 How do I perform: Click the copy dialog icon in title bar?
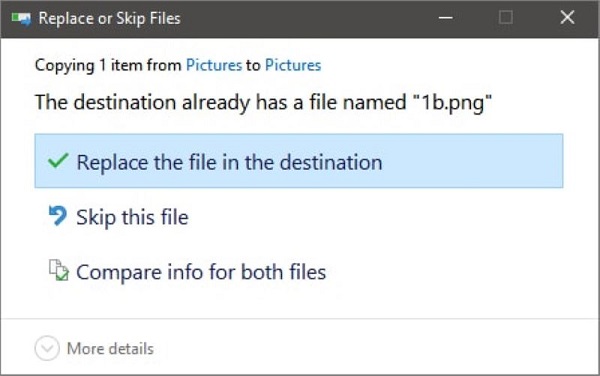click(21, 18)
